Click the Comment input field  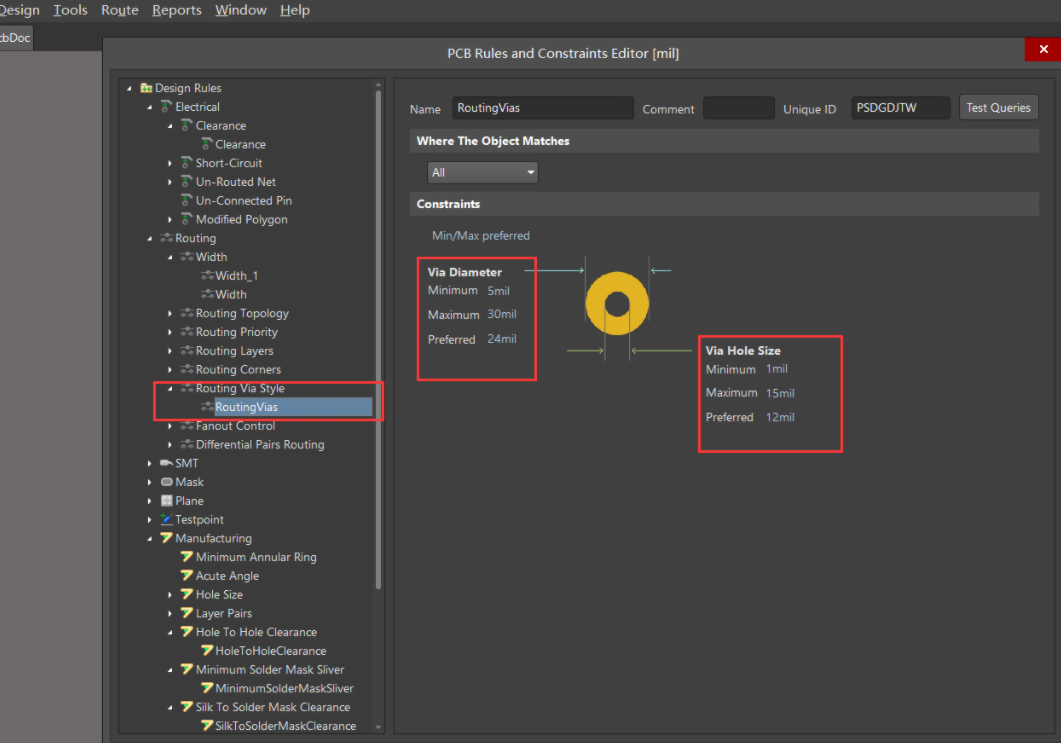point(738,108)
